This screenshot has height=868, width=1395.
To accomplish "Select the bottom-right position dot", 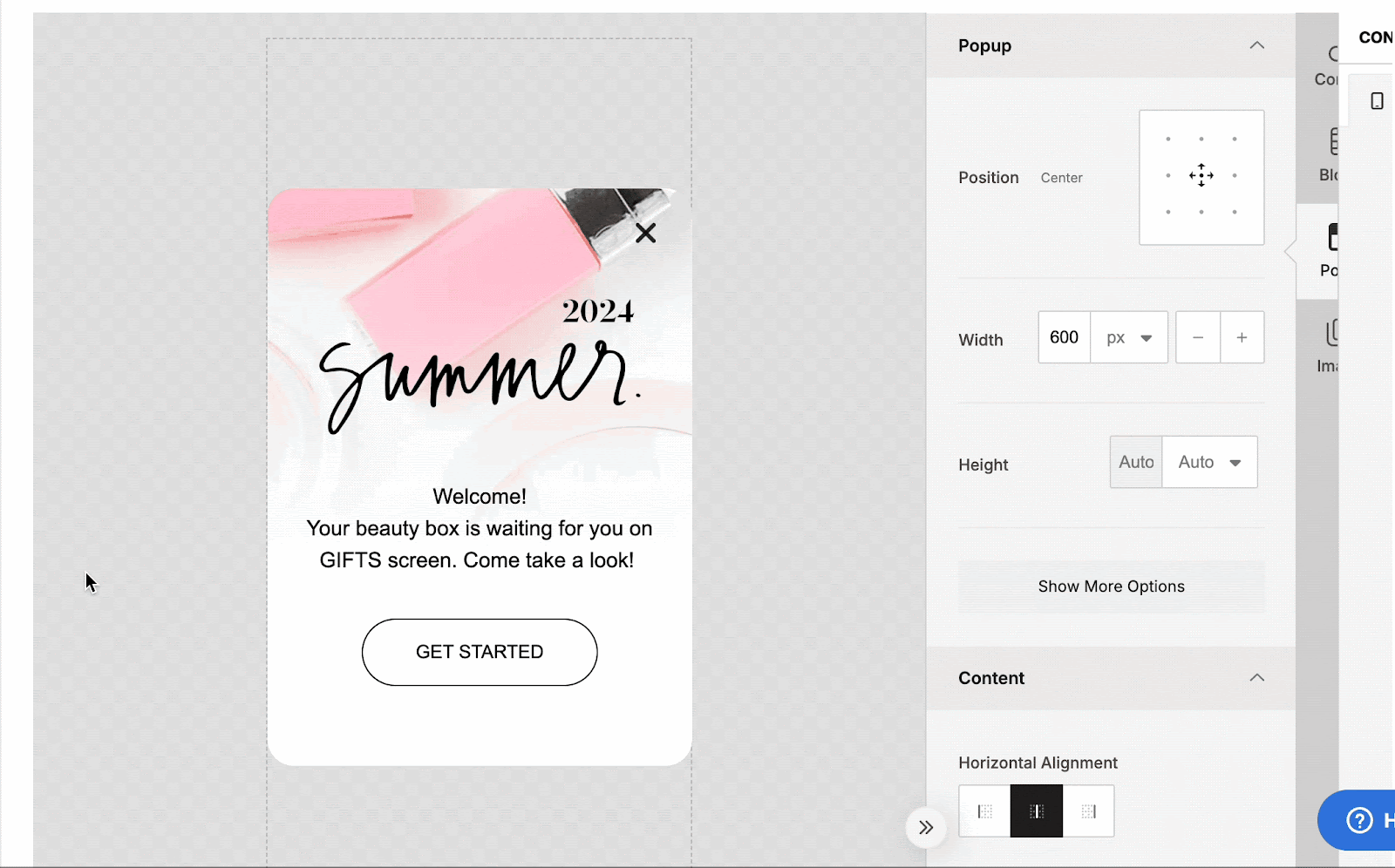I will point(1235,212).
